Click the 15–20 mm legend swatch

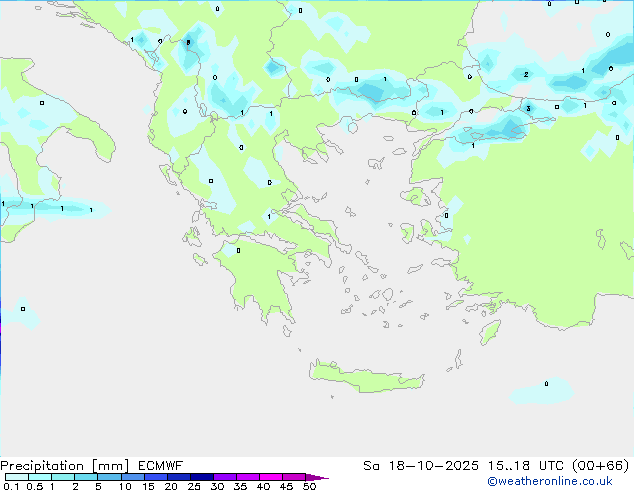click(156, 477)
